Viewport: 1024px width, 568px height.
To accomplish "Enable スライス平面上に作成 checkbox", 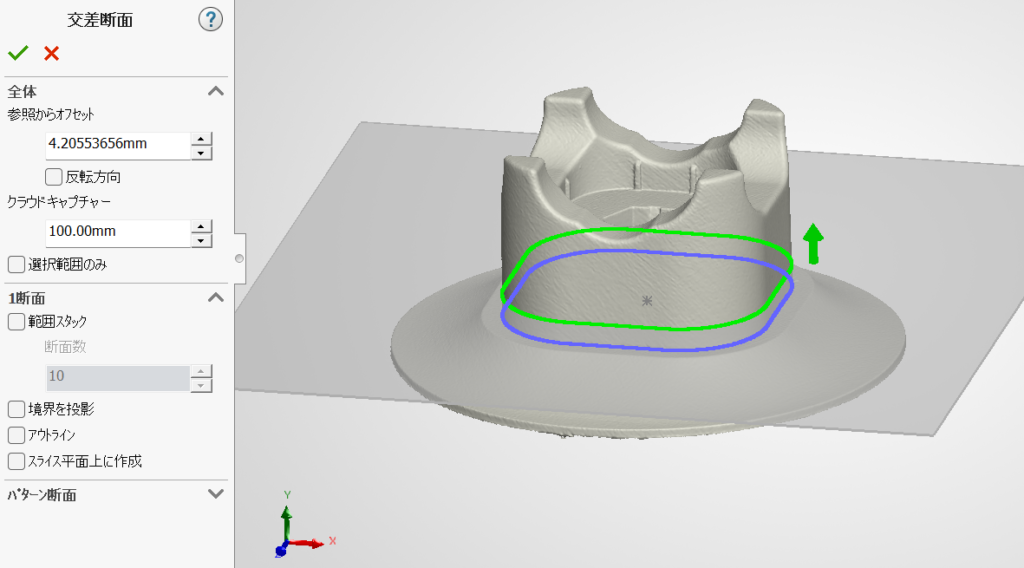I will [16, 461].
